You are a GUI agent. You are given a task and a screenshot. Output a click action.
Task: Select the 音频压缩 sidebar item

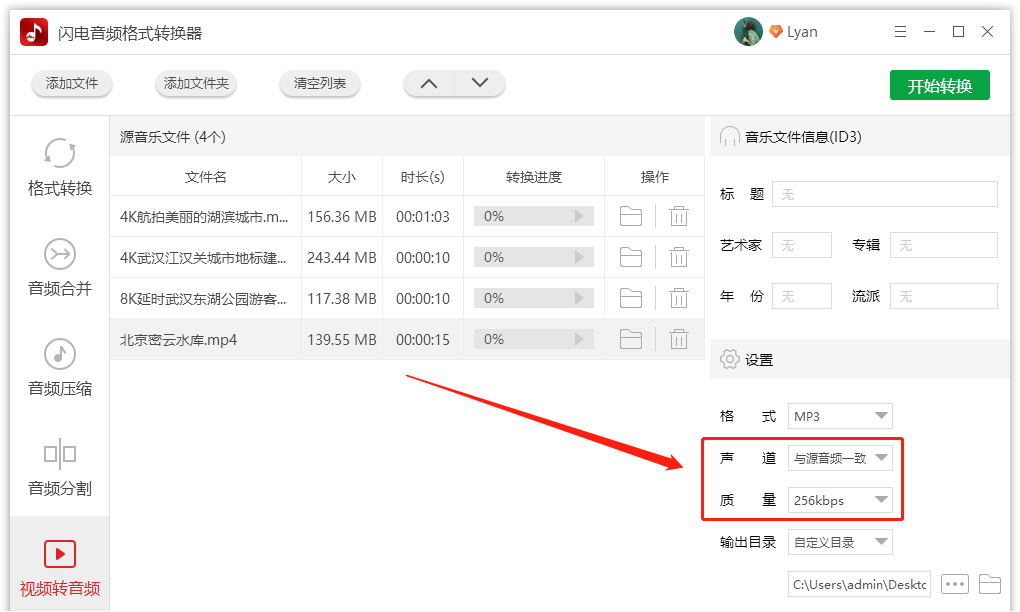[x=60, y=368]
